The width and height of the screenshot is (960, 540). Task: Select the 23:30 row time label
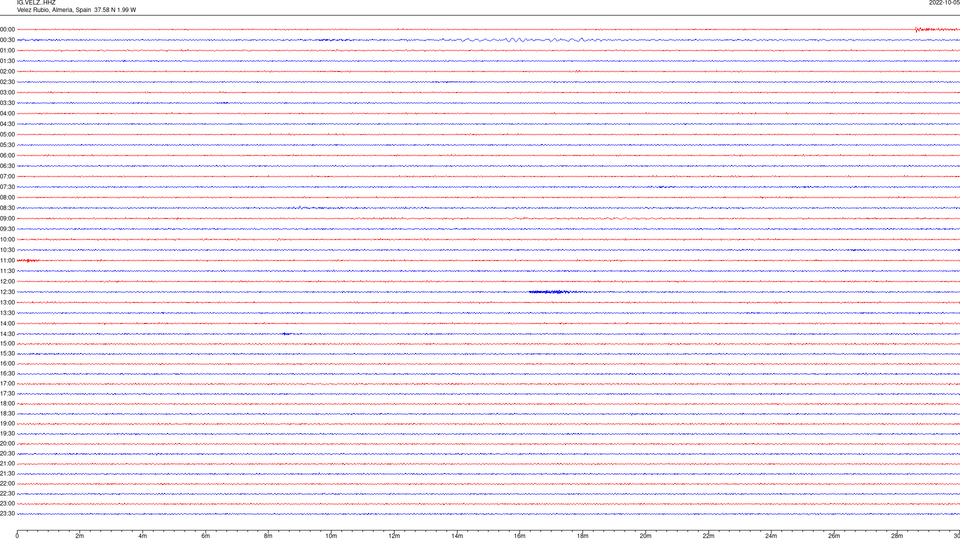[x=7, y=514]
